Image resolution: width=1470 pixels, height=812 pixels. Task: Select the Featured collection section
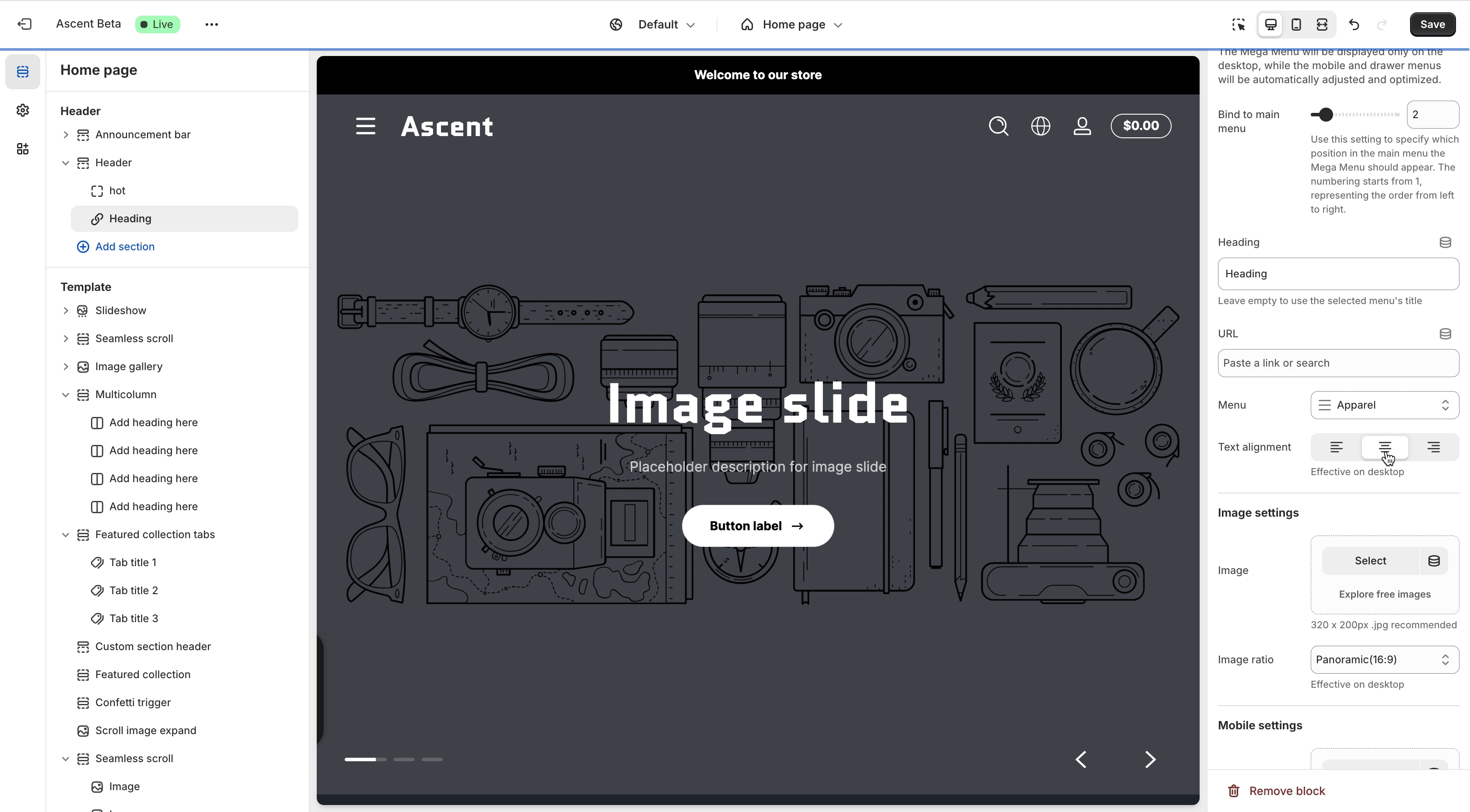click(x=143, y=675)
